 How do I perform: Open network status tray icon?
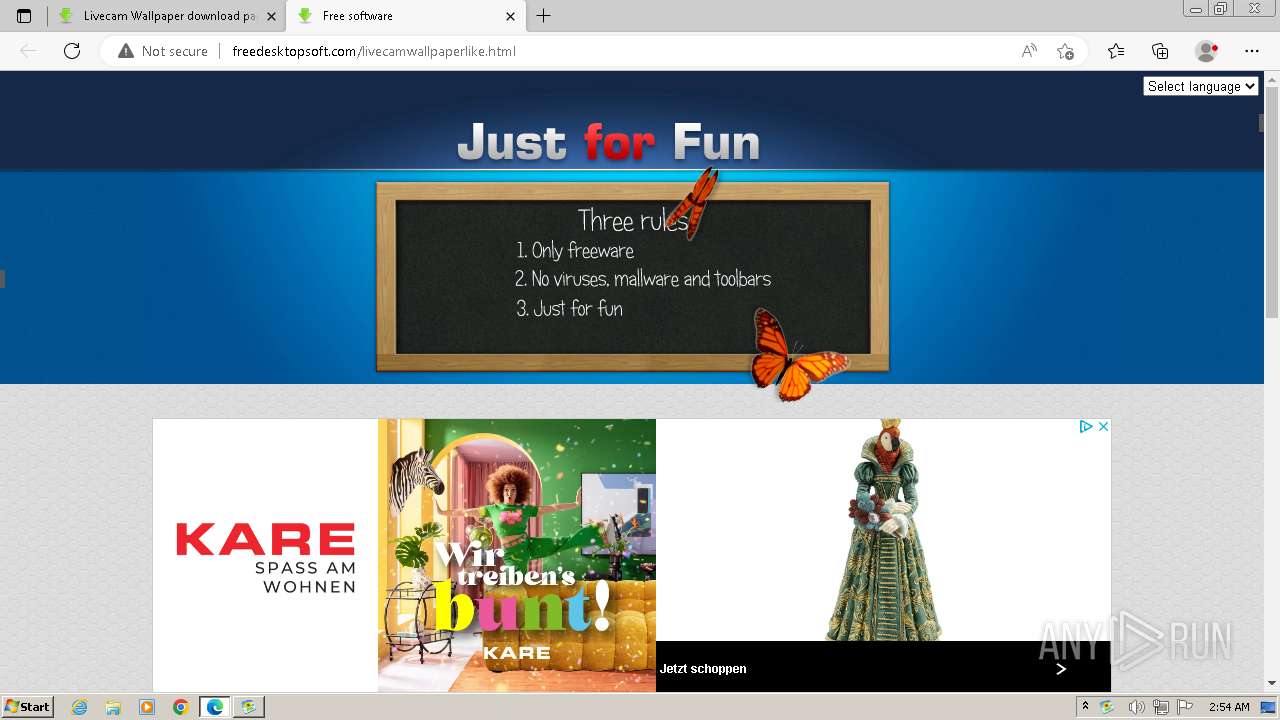[x=1161, y=707]
